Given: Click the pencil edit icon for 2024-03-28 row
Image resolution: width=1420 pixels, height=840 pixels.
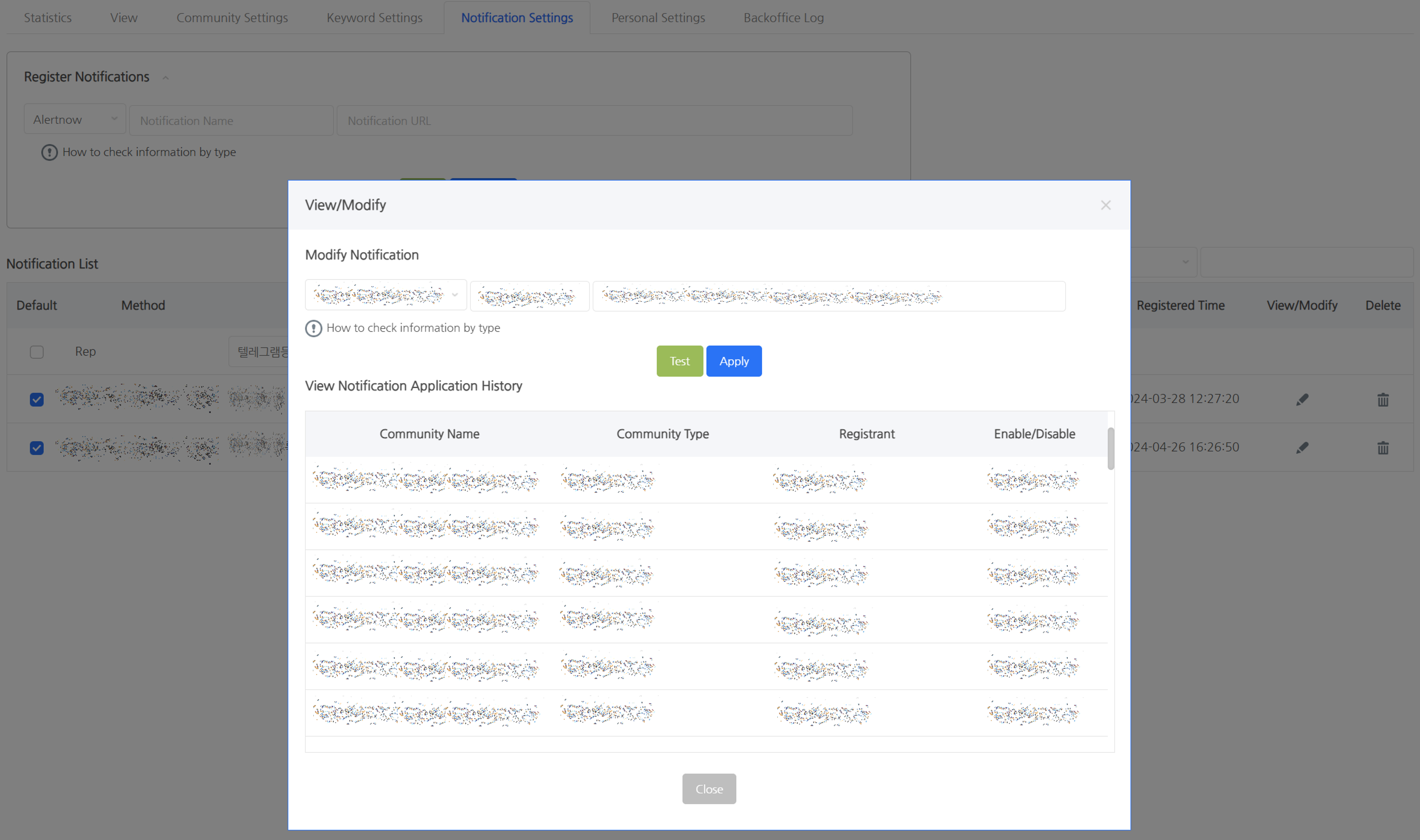Looking at the screenshot, I should click(1302, 399).
